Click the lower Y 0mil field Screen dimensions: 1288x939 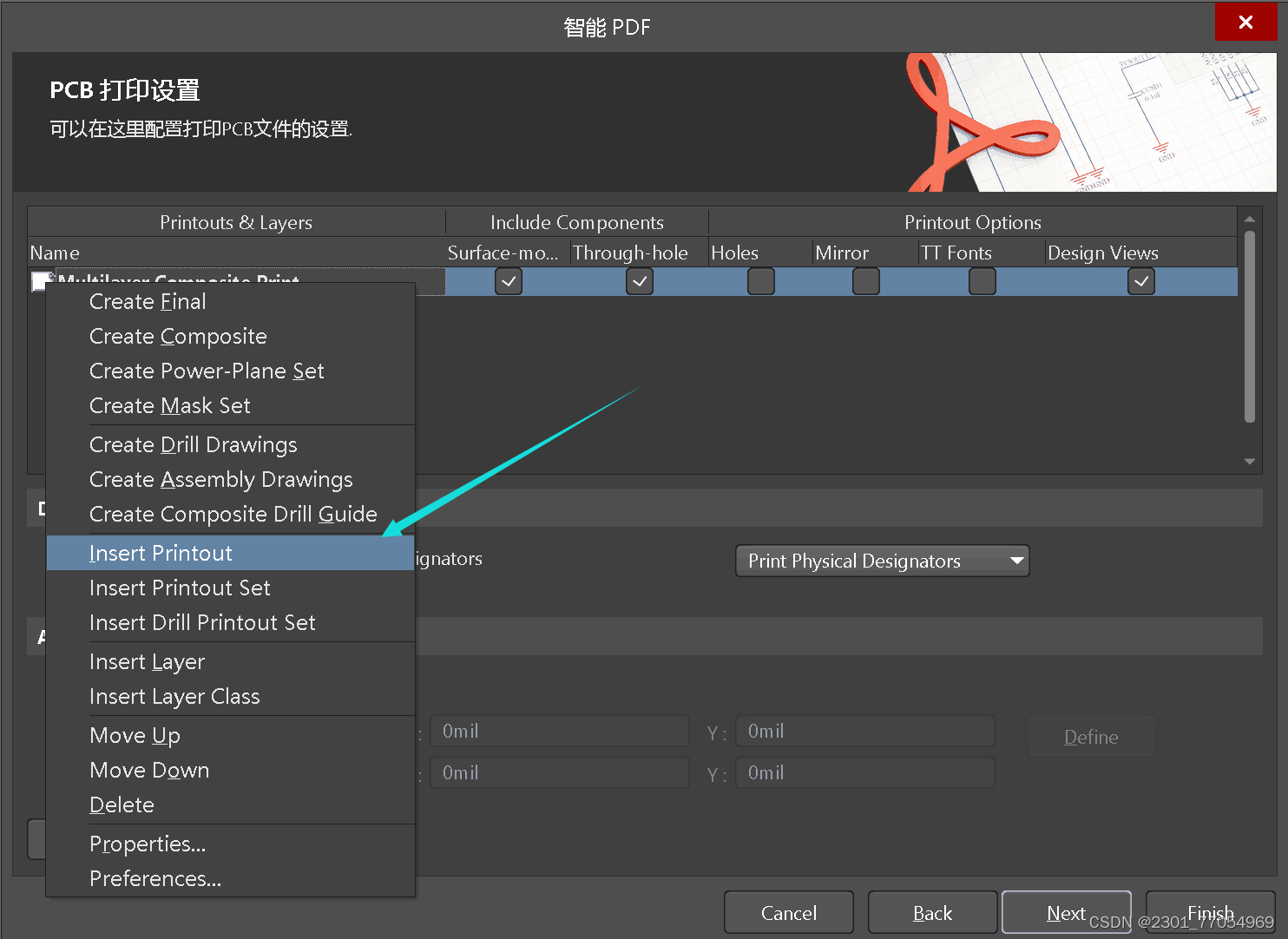coord(865,772)
